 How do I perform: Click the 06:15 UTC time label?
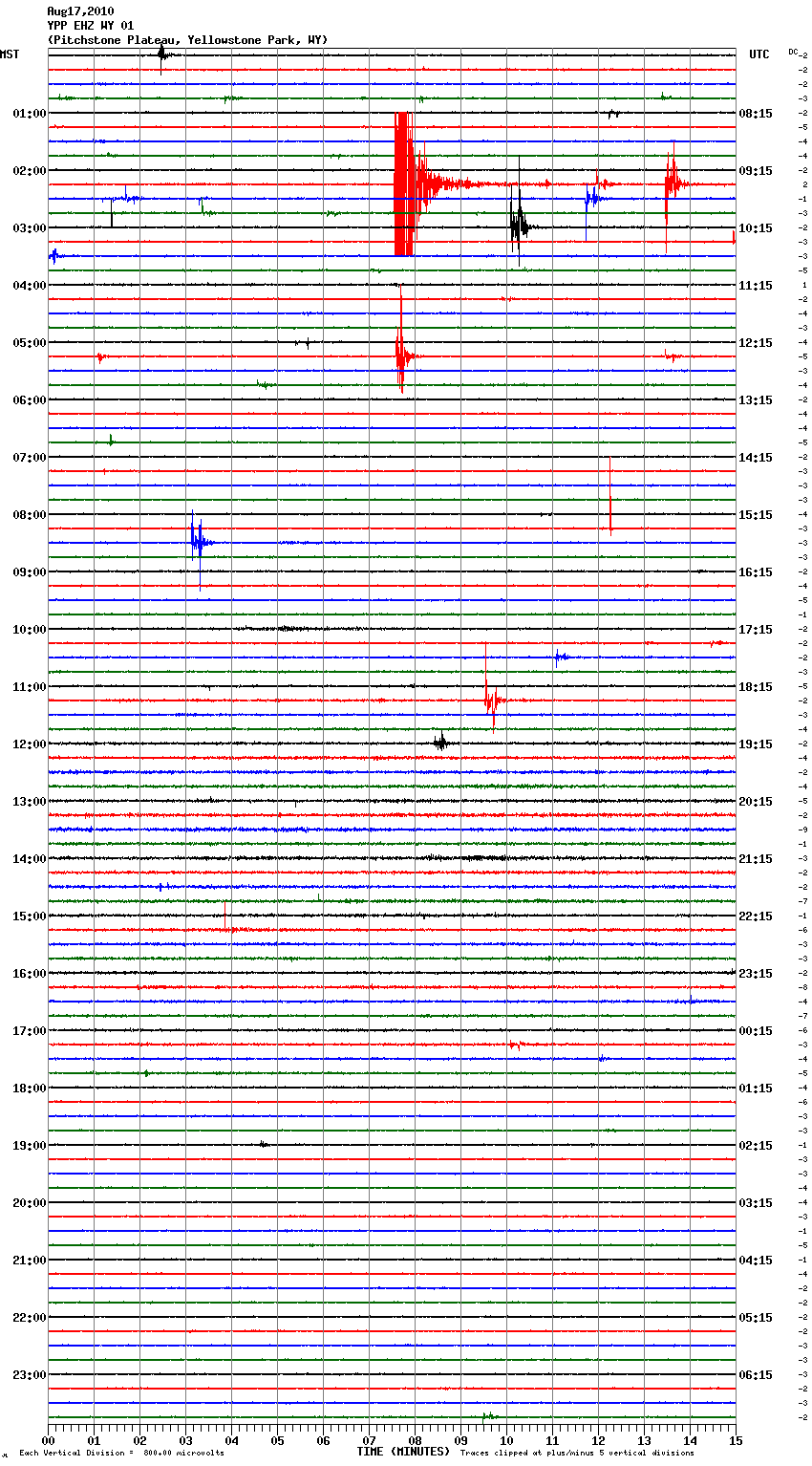coord(756,1374)
